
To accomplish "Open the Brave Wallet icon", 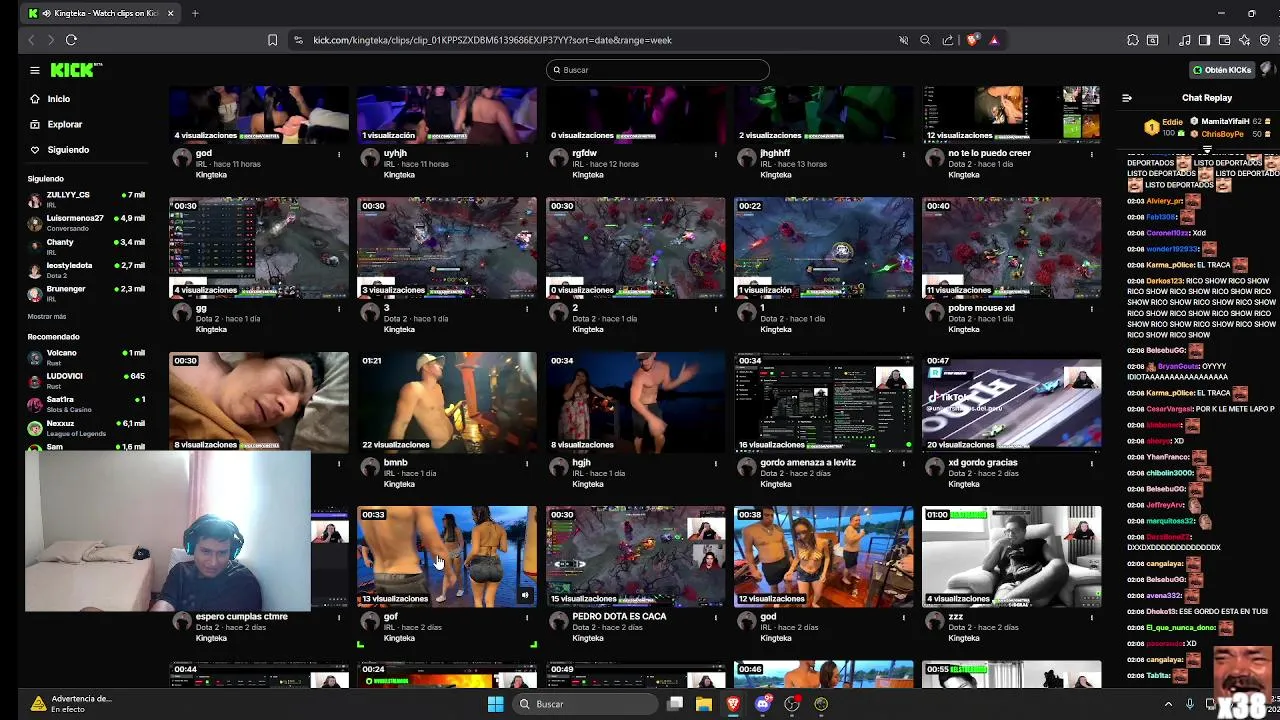I will (1225, 40).
